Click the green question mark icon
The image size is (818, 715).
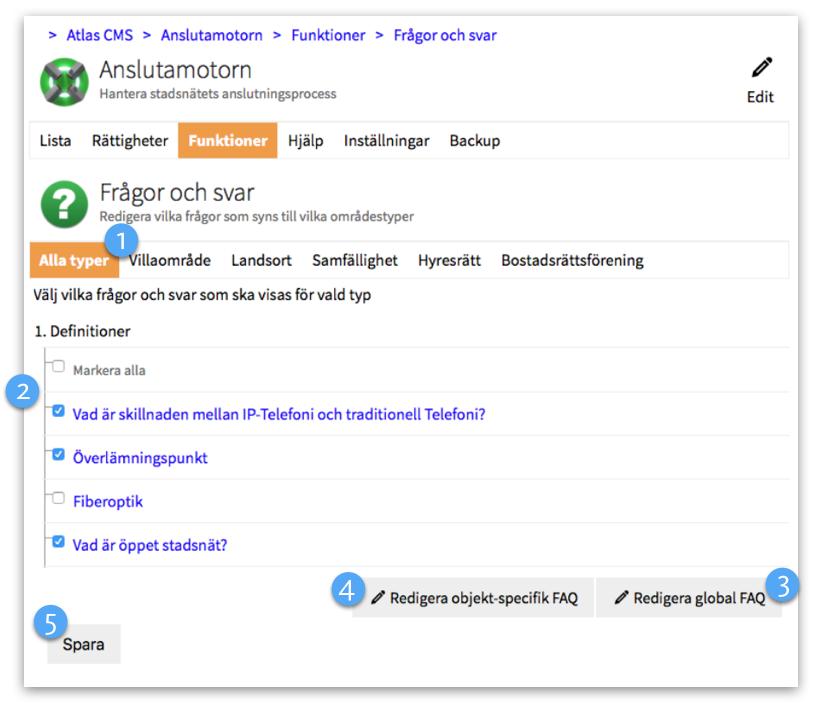tap(64, 203)
